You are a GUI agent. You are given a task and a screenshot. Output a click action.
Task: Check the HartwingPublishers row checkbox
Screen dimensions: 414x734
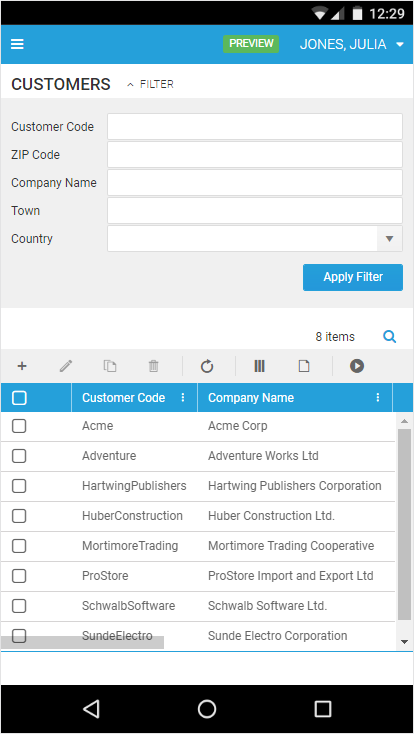19,486
